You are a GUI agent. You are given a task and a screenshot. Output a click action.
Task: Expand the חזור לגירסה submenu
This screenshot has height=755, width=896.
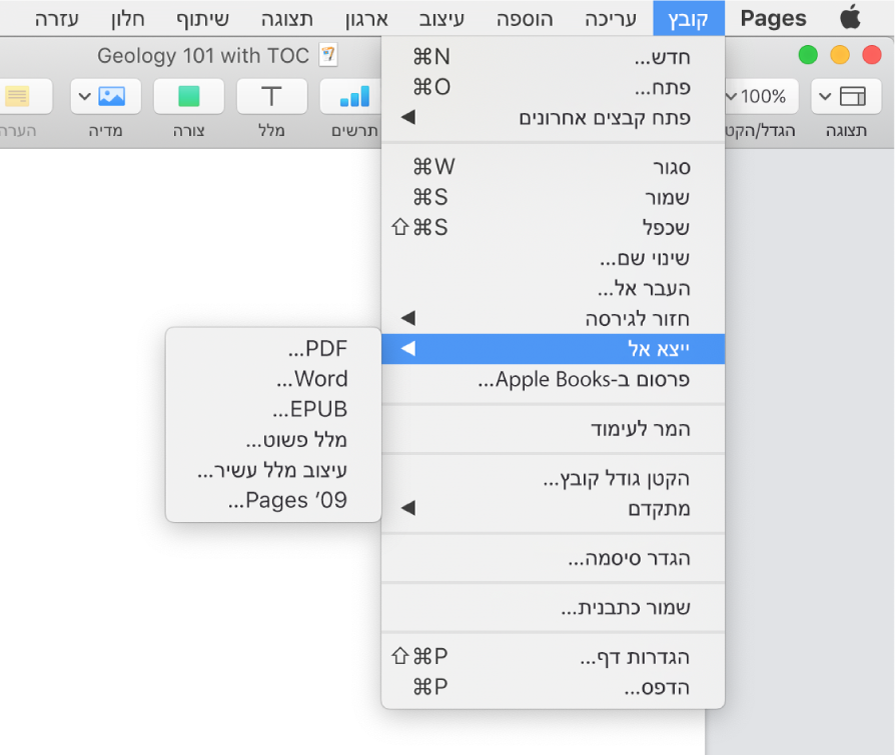[x=553, y=318]
